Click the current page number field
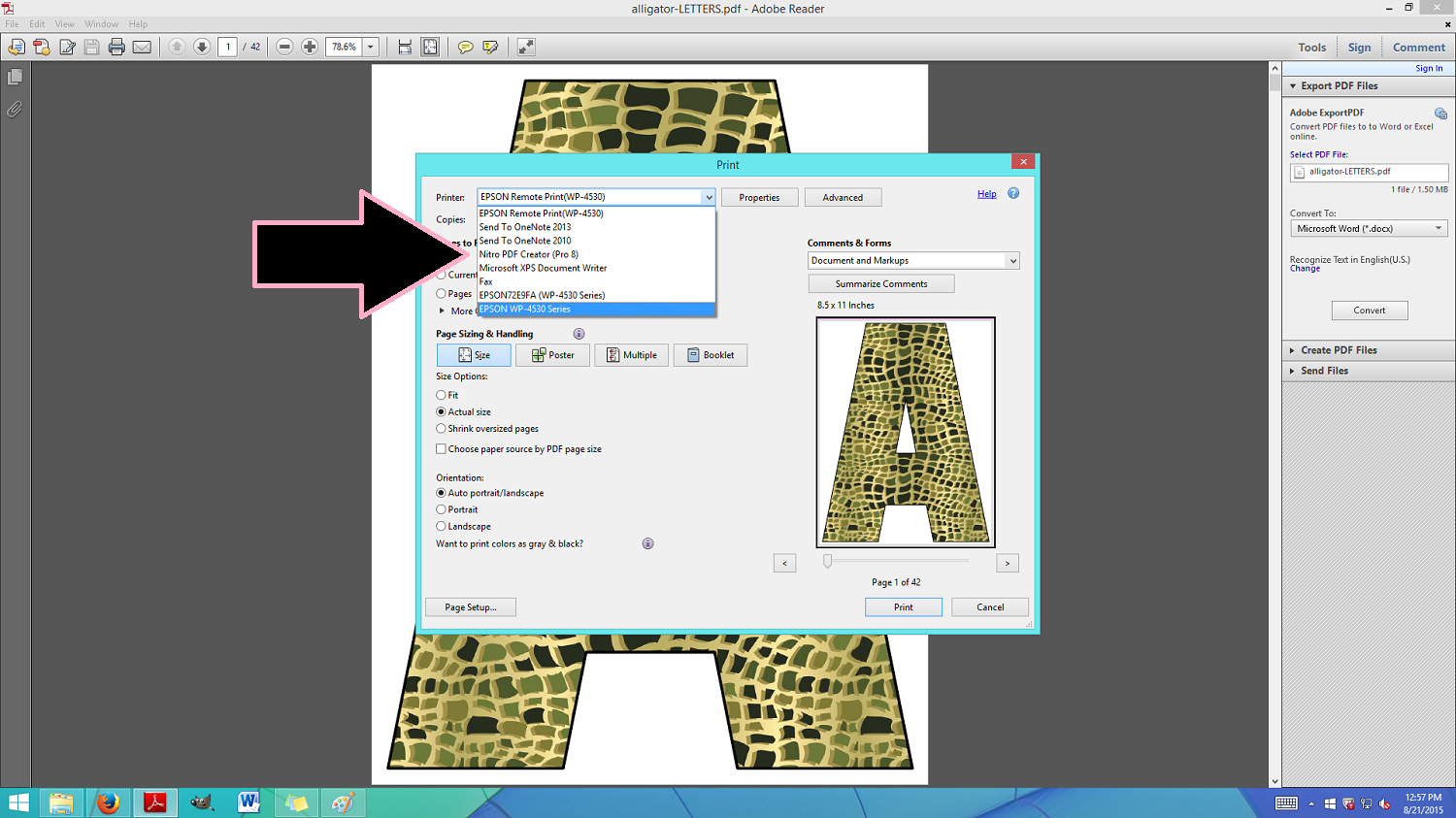 click(228, 47)
